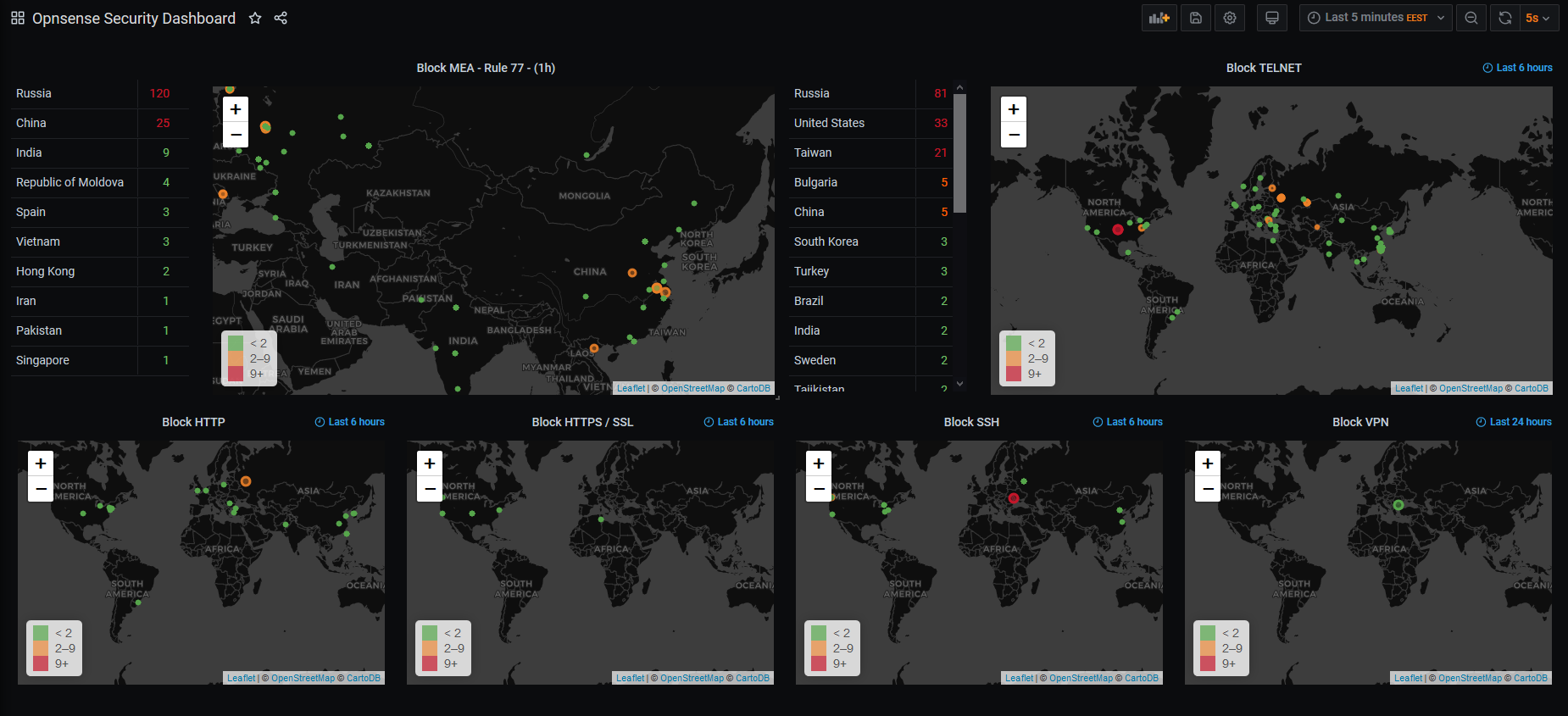This screenshot has height=716, width=1568.
Task: Open the Last 5 minutes time picker
Action: [1376, 18]
